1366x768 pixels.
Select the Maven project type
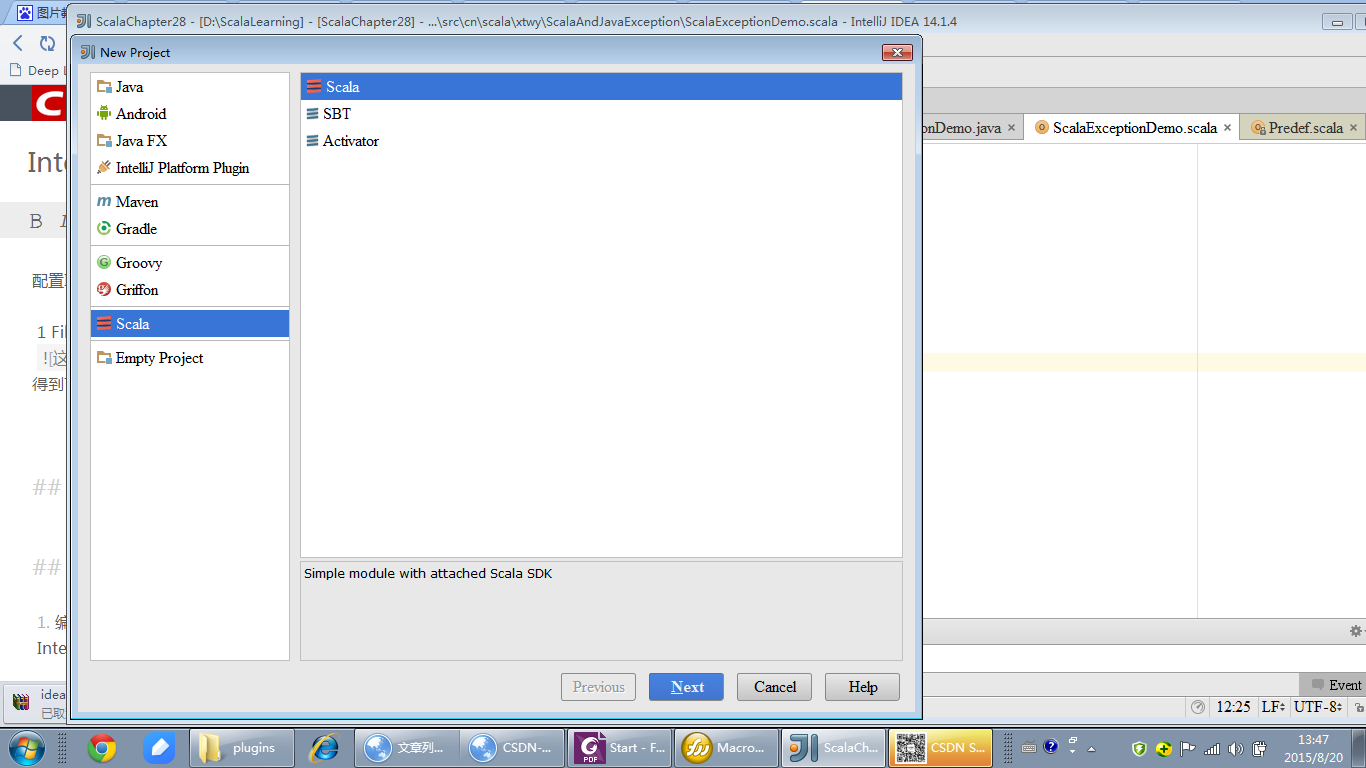click(x=190, y=202)
